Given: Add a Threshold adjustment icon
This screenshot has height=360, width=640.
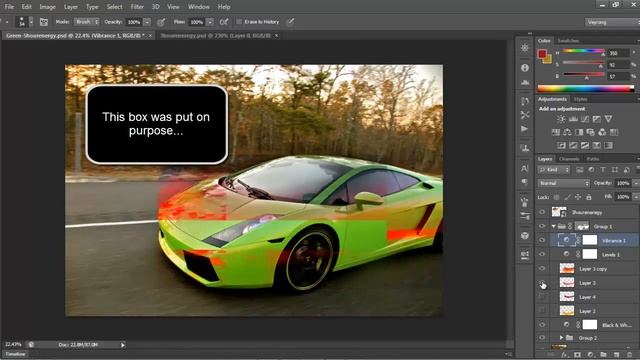Looking at the screenshot, I should coord(585,145).
